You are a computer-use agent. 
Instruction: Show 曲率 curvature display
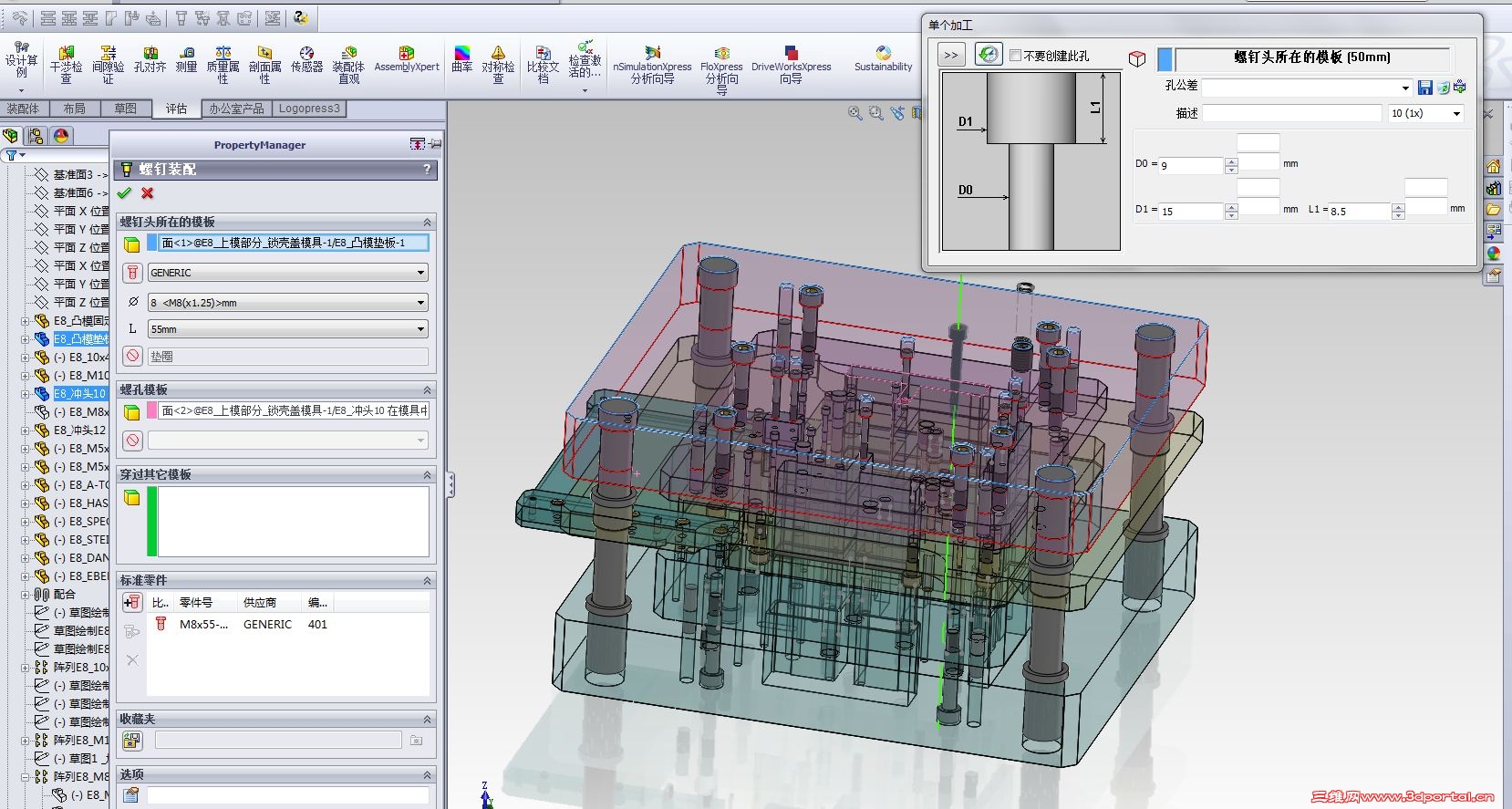click(x=462, y=60)
